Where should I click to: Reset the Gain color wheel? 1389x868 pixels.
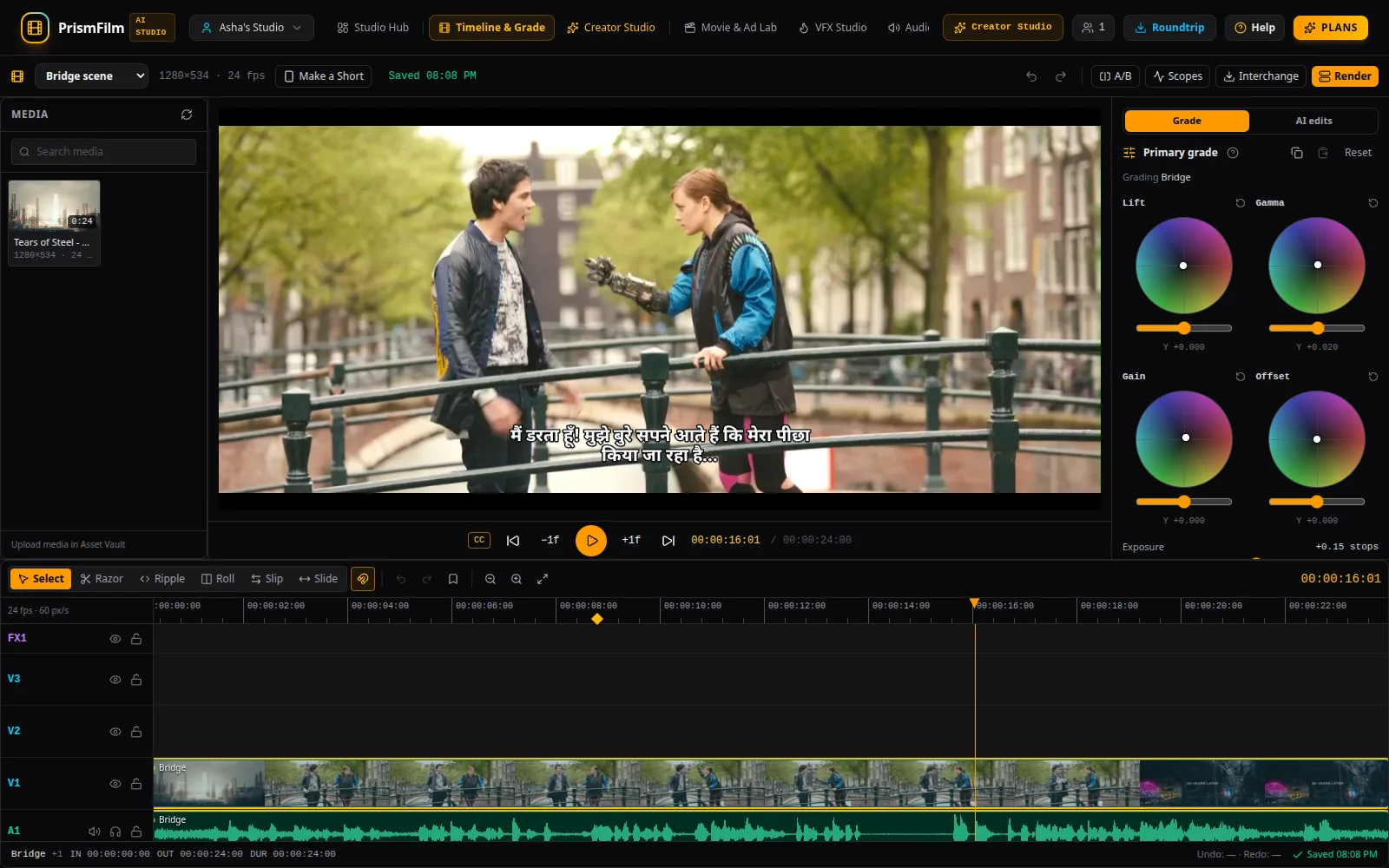click(1241, 377)
